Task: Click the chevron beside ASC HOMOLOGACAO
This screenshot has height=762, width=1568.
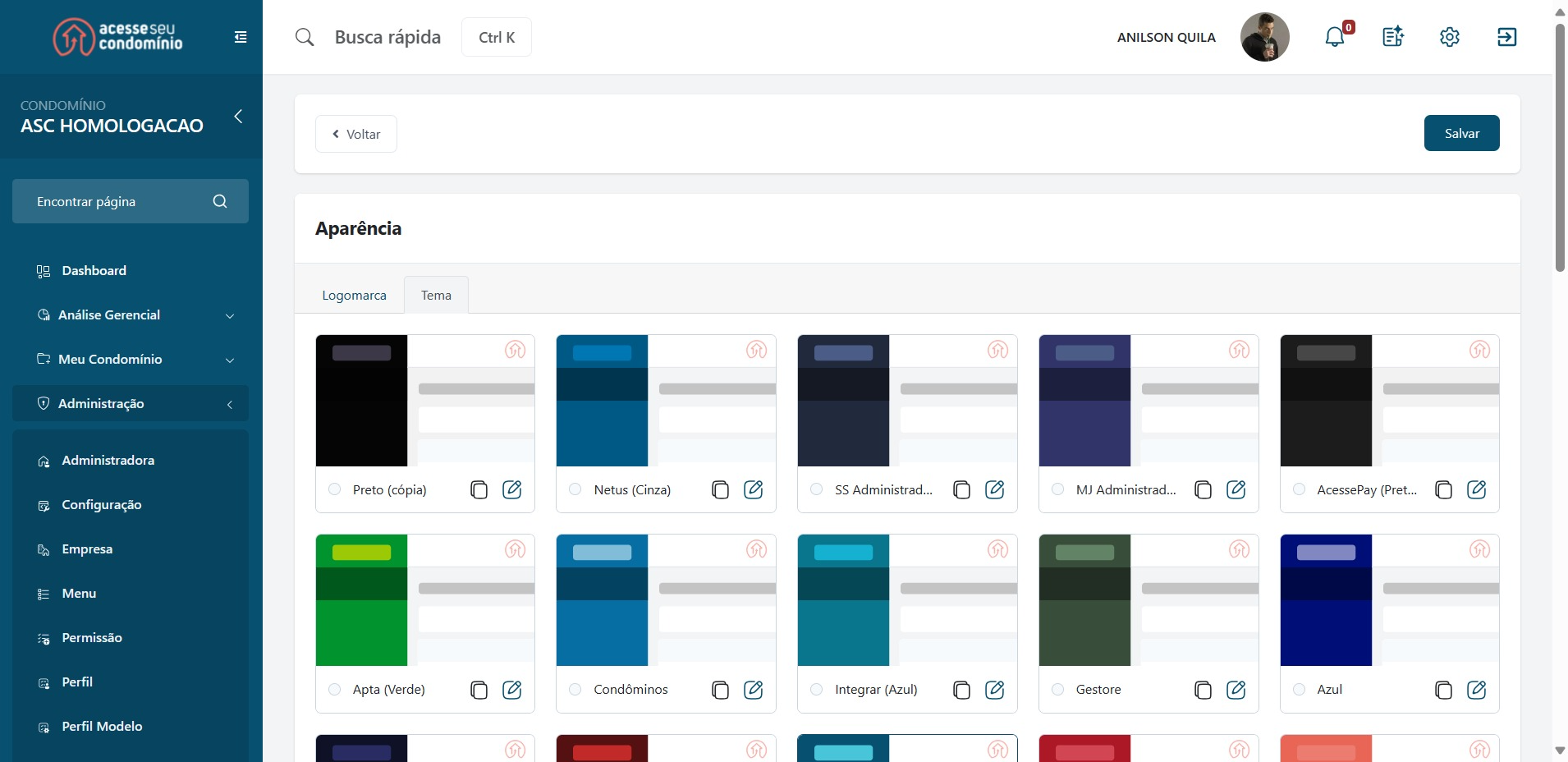Action: 238,117
